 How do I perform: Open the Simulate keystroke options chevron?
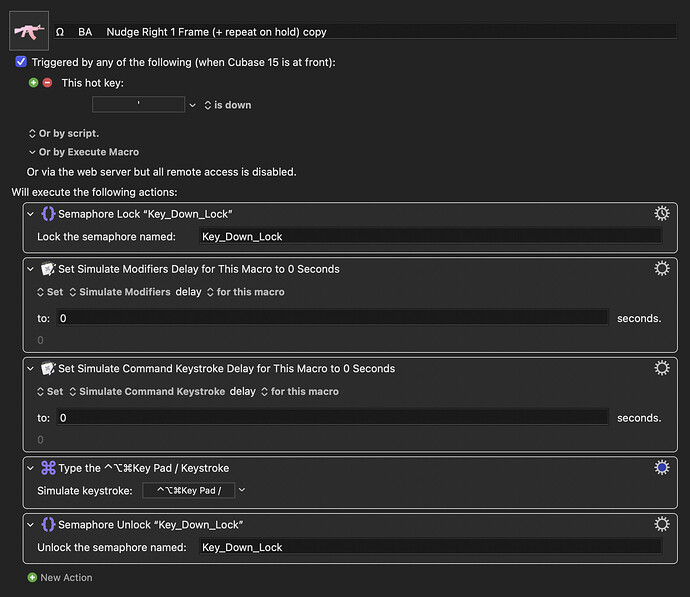[242, 490]
